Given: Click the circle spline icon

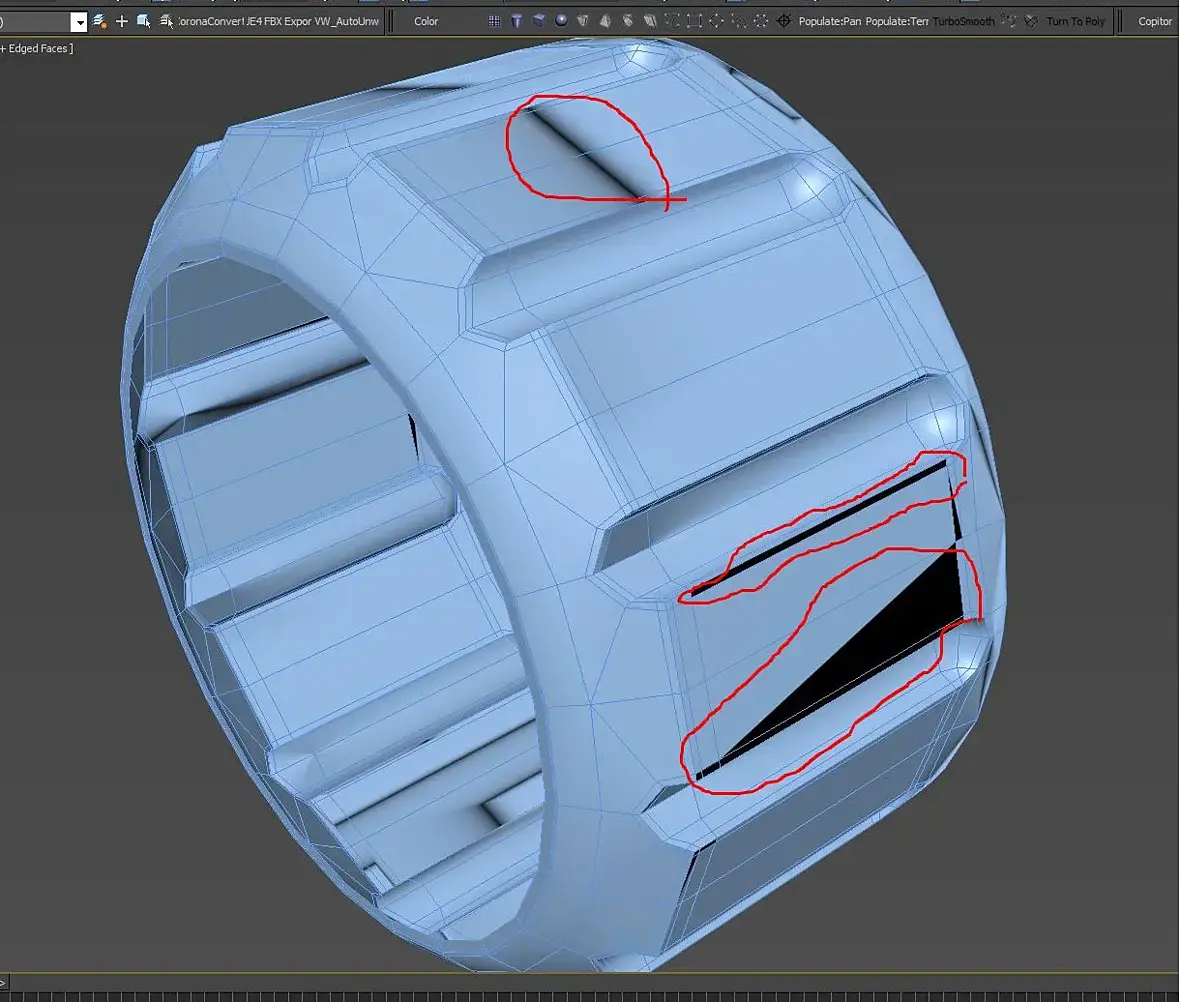Looking at the screenshot, I should click(716, 21).
